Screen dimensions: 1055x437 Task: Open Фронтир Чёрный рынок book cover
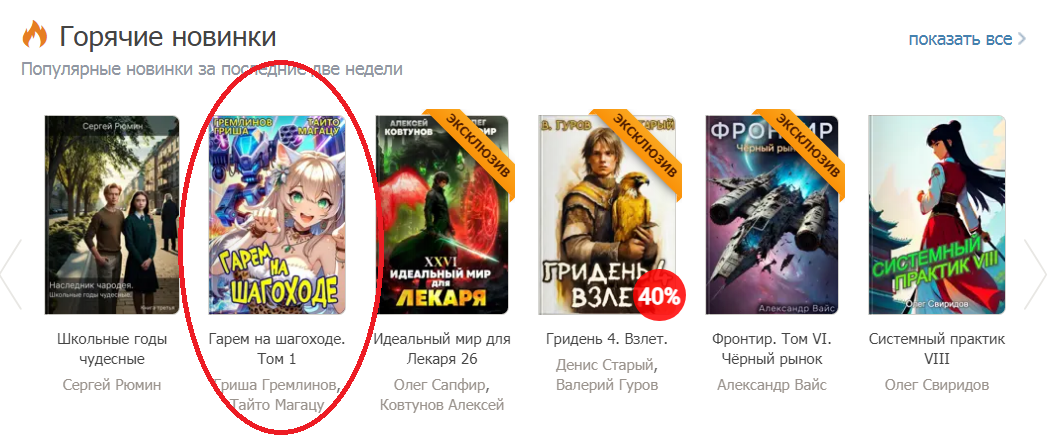tap(772, 215)
